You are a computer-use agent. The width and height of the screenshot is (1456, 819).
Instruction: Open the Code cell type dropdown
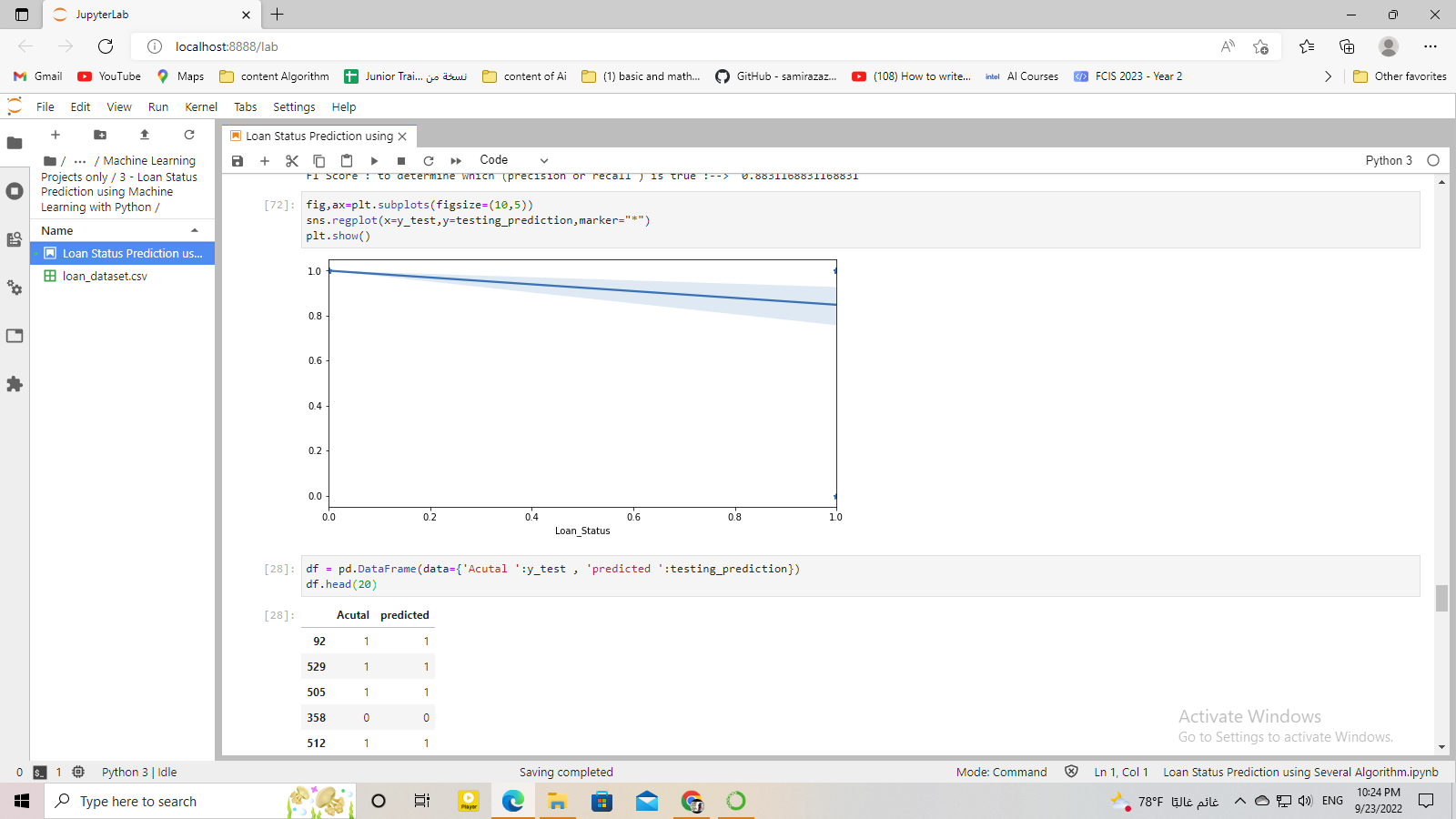514,160
